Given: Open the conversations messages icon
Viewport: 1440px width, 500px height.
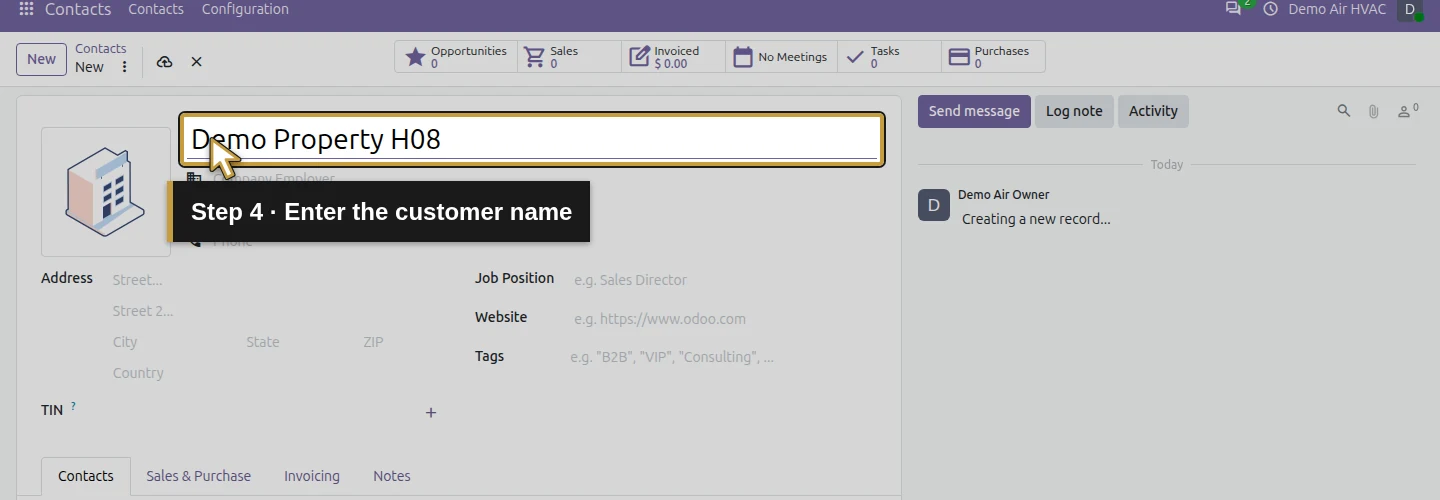Looking at the screenshot, I should [x=1234, y=9].
